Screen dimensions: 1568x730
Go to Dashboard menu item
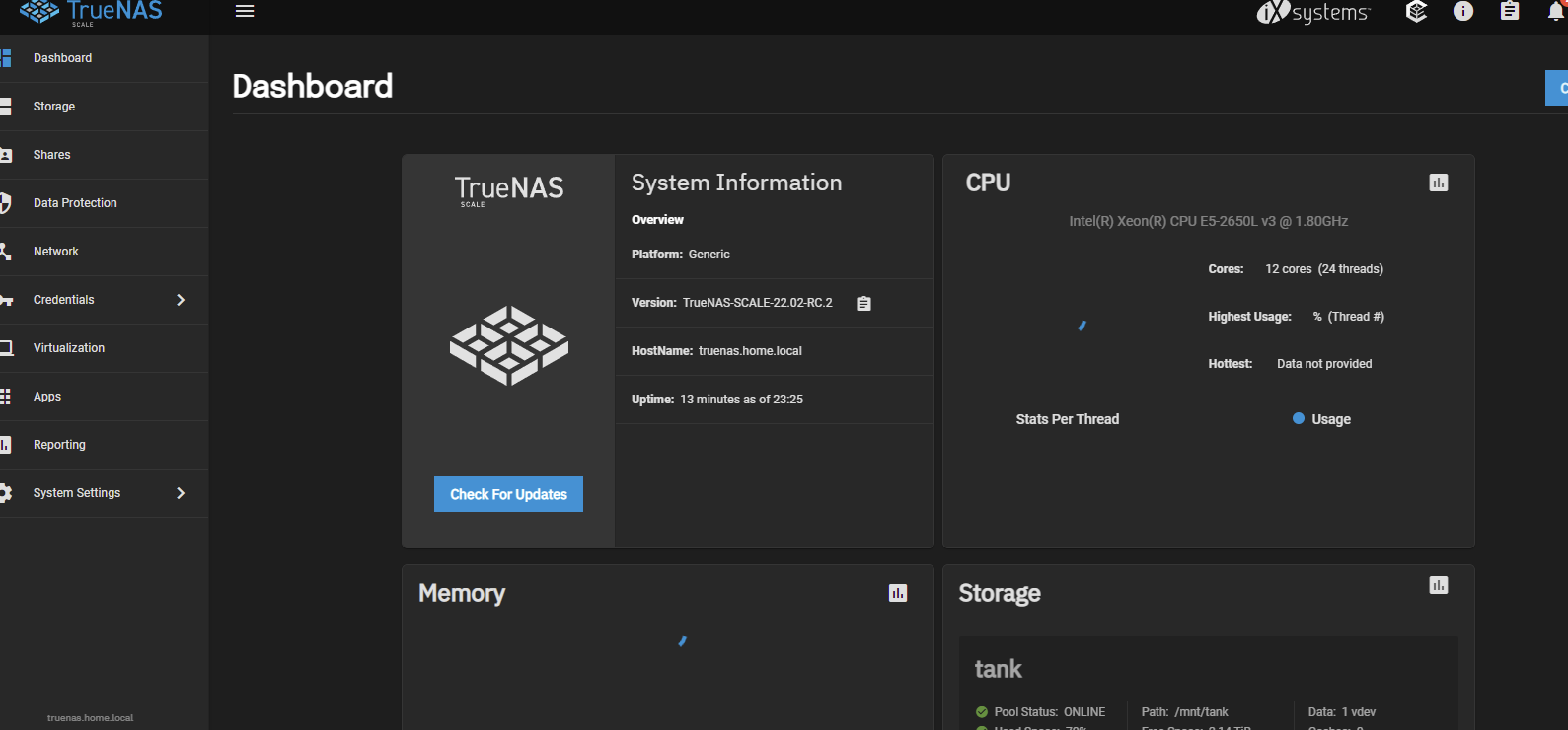[104, 58]
